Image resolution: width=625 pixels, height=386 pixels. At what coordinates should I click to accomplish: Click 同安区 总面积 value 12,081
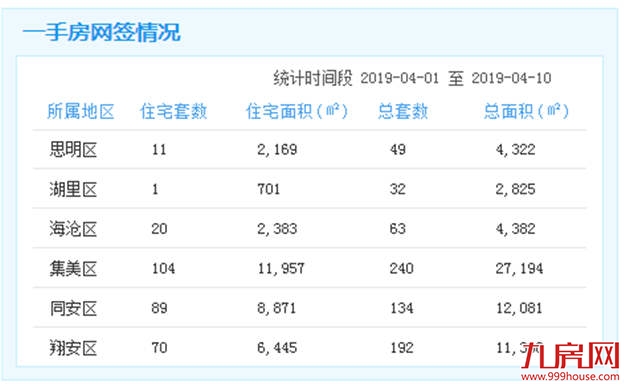[519, 308]
